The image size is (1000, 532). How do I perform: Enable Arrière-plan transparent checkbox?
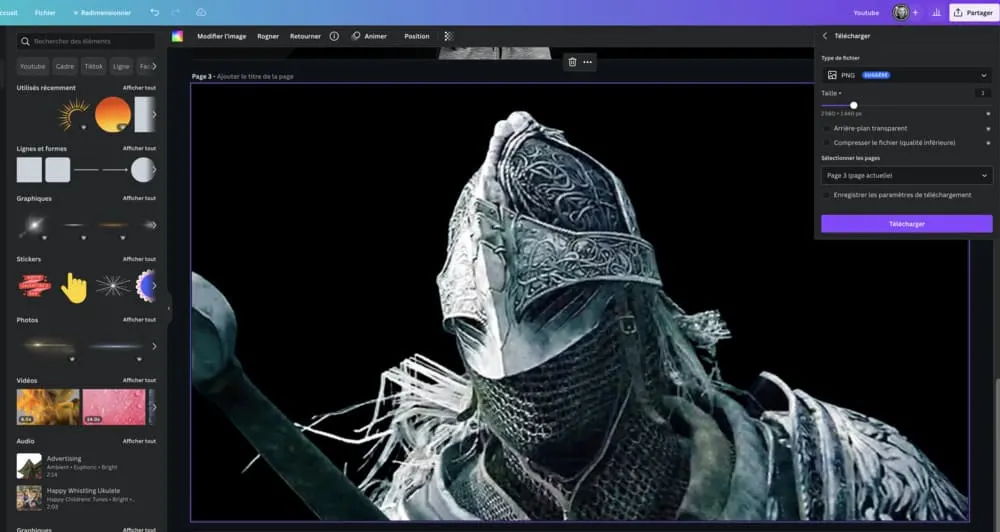pos(827,128)
